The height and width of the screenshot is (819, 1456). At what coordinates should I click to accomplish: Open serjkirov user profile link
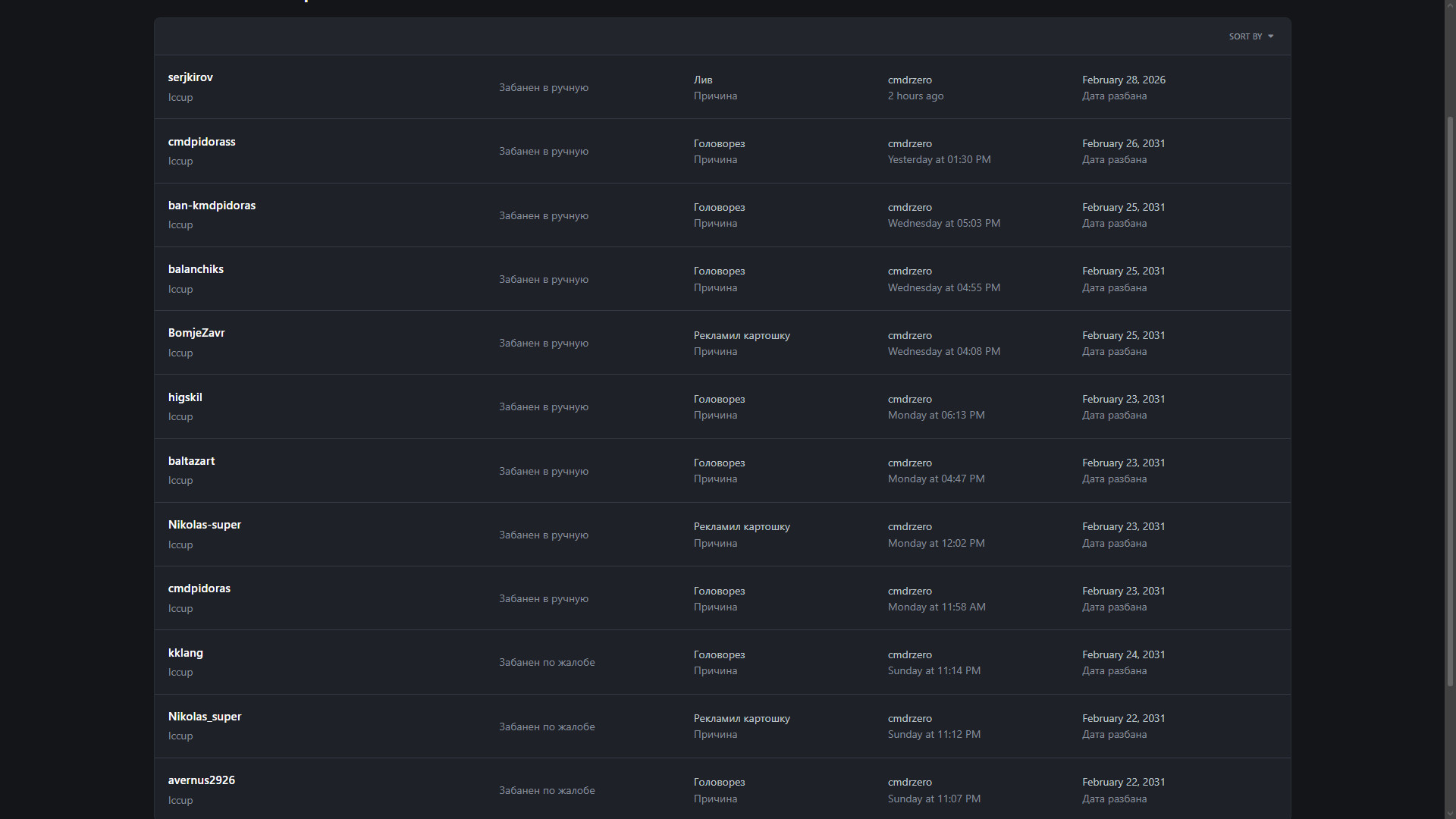pyautogui.click(x=190, y=77)
